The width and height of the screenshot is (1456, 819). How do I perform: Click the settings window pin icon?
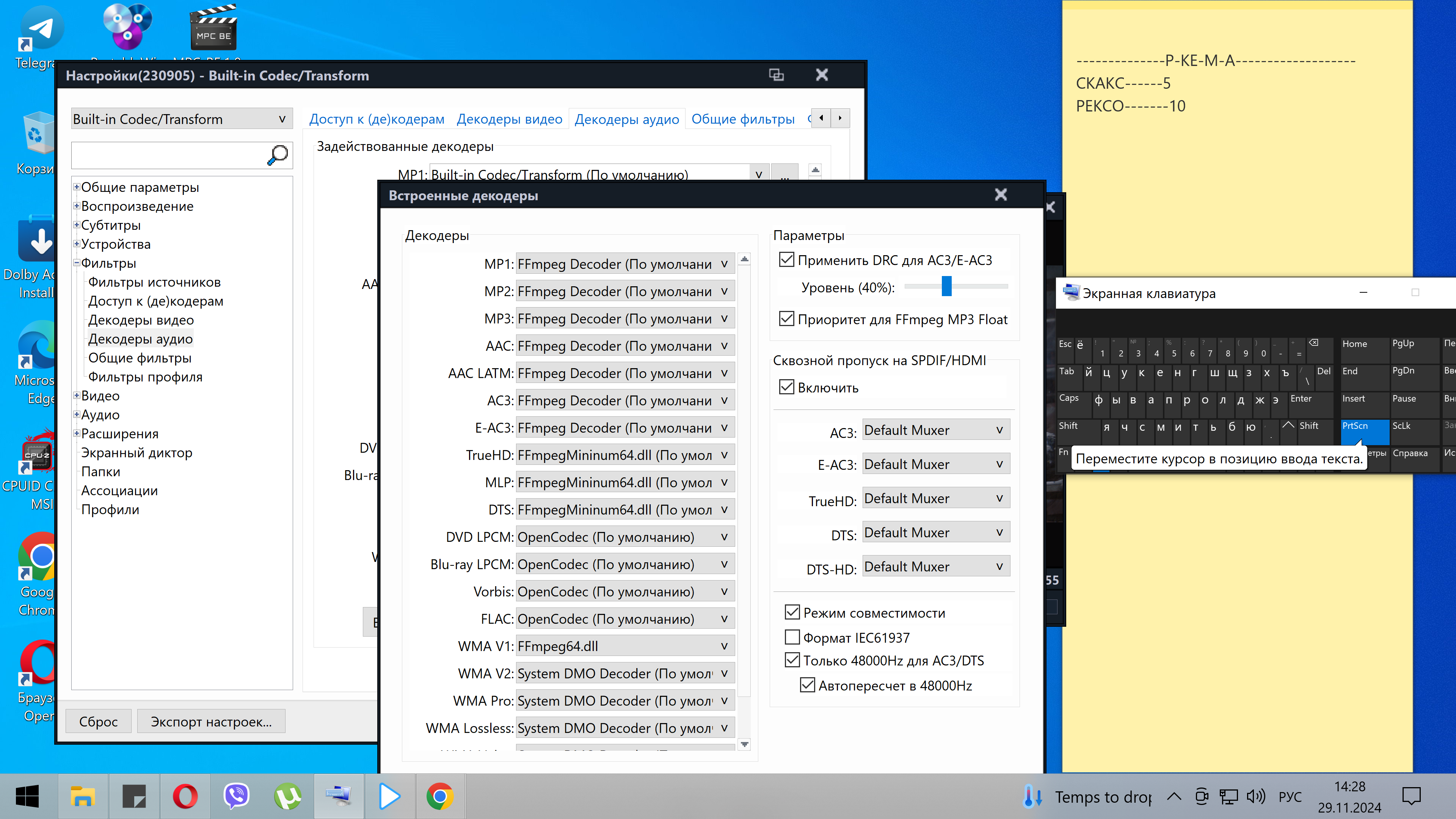776,75
